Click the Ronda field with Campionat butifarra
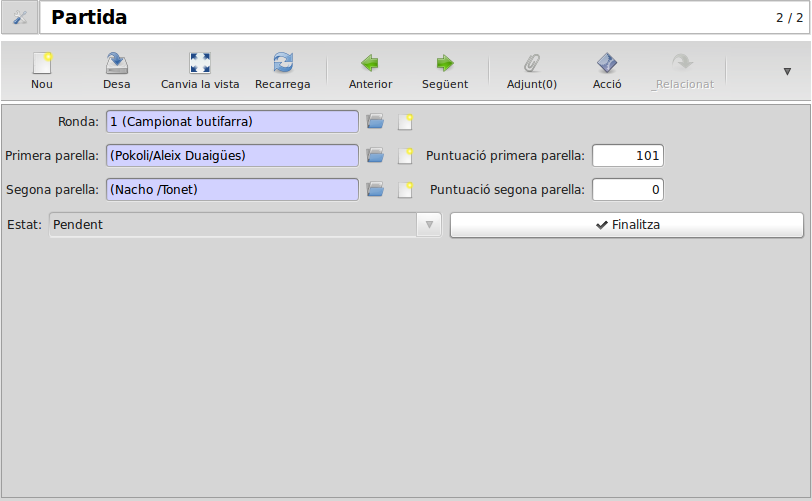 click(232, 122)
